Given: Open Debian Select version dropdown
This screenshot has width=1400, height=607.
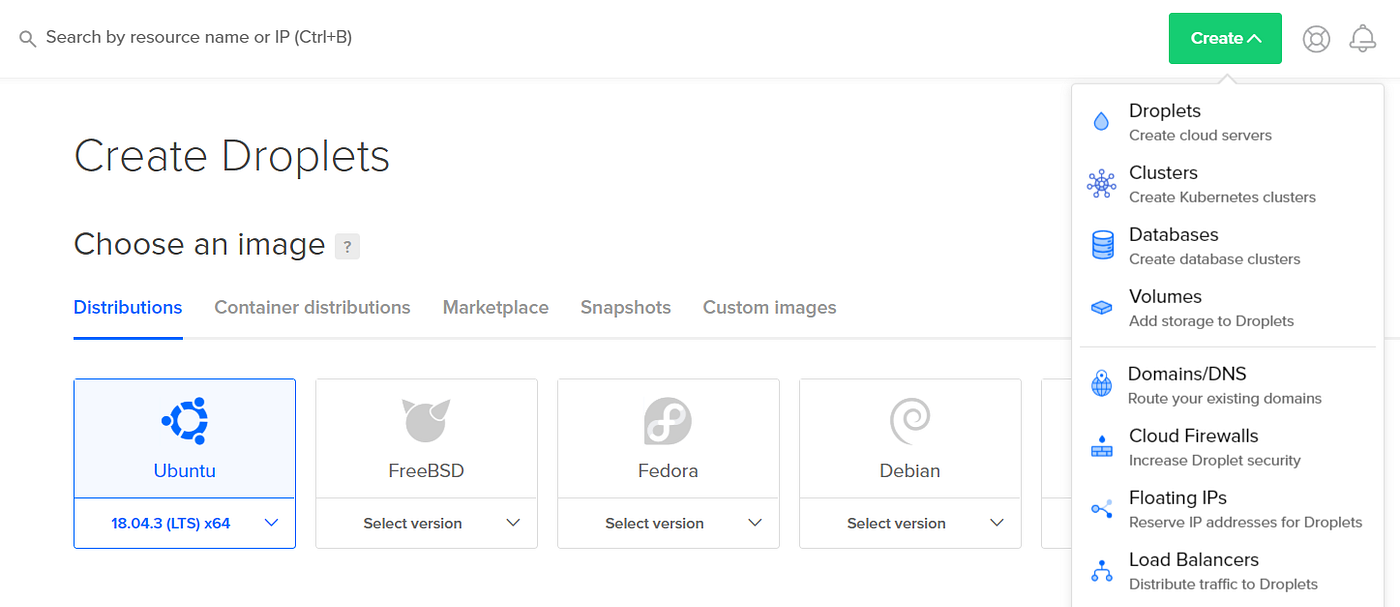Looking at the screenshot, I should point(910,523).
